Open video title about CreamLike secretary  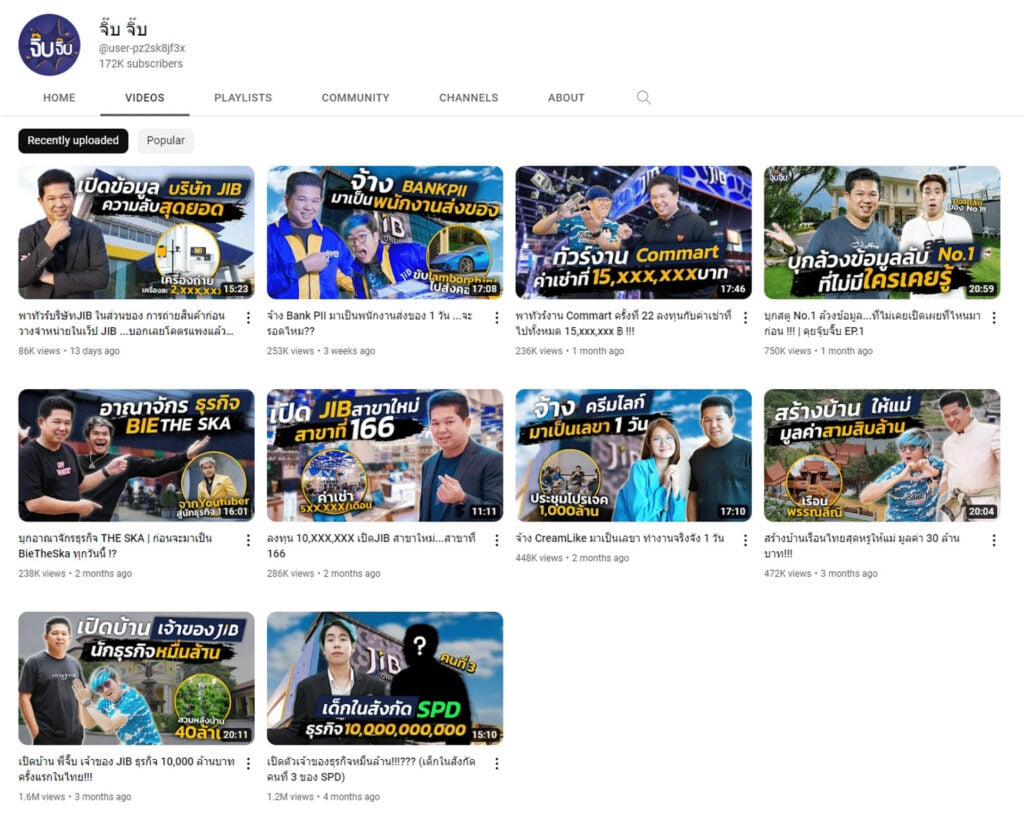click(620, 538)
